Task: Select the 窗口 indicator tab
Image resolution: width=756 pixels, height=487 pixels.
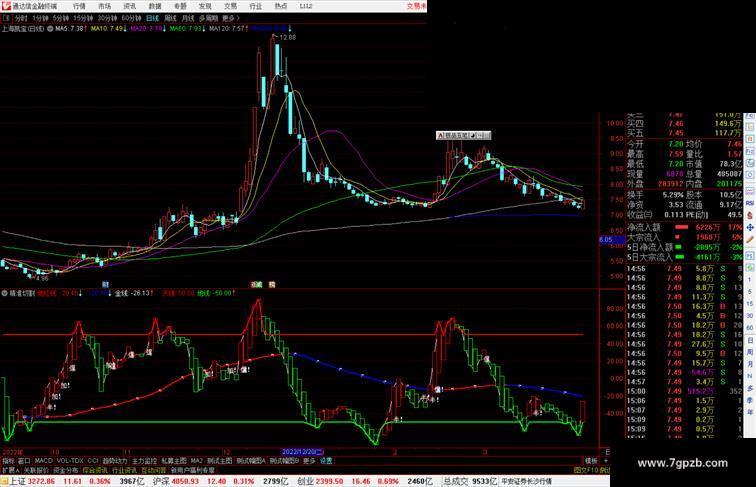Action: 24,461
